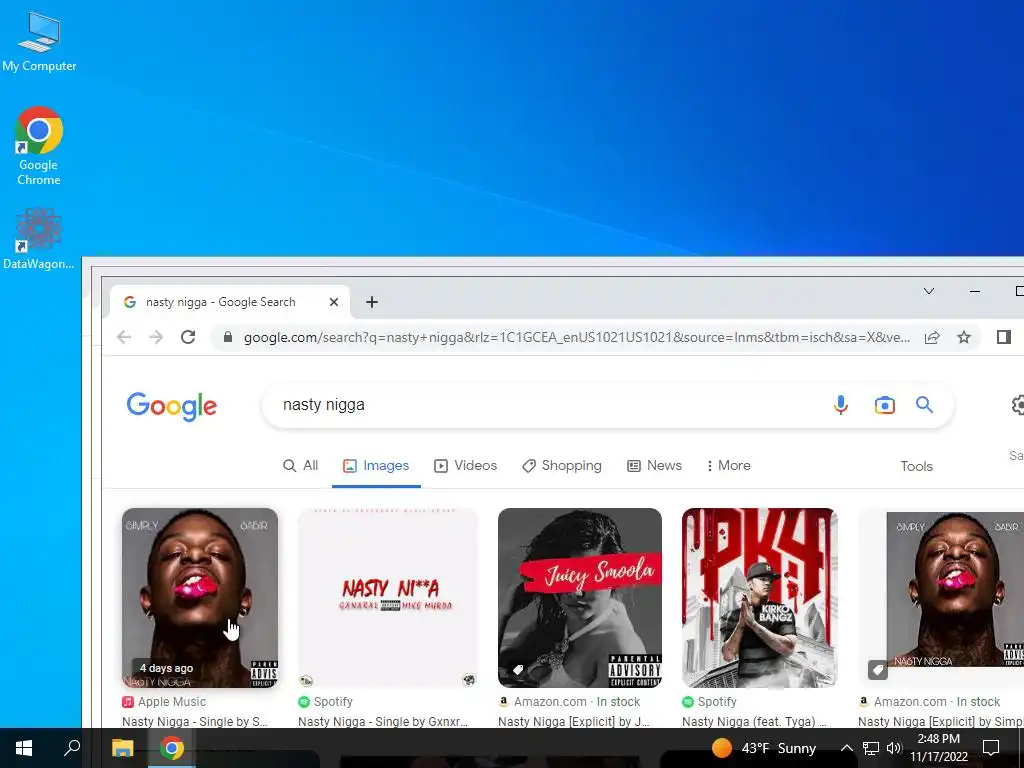Open Chrome side panel
Screen dimensions: 1024x768
(1004, 337)
